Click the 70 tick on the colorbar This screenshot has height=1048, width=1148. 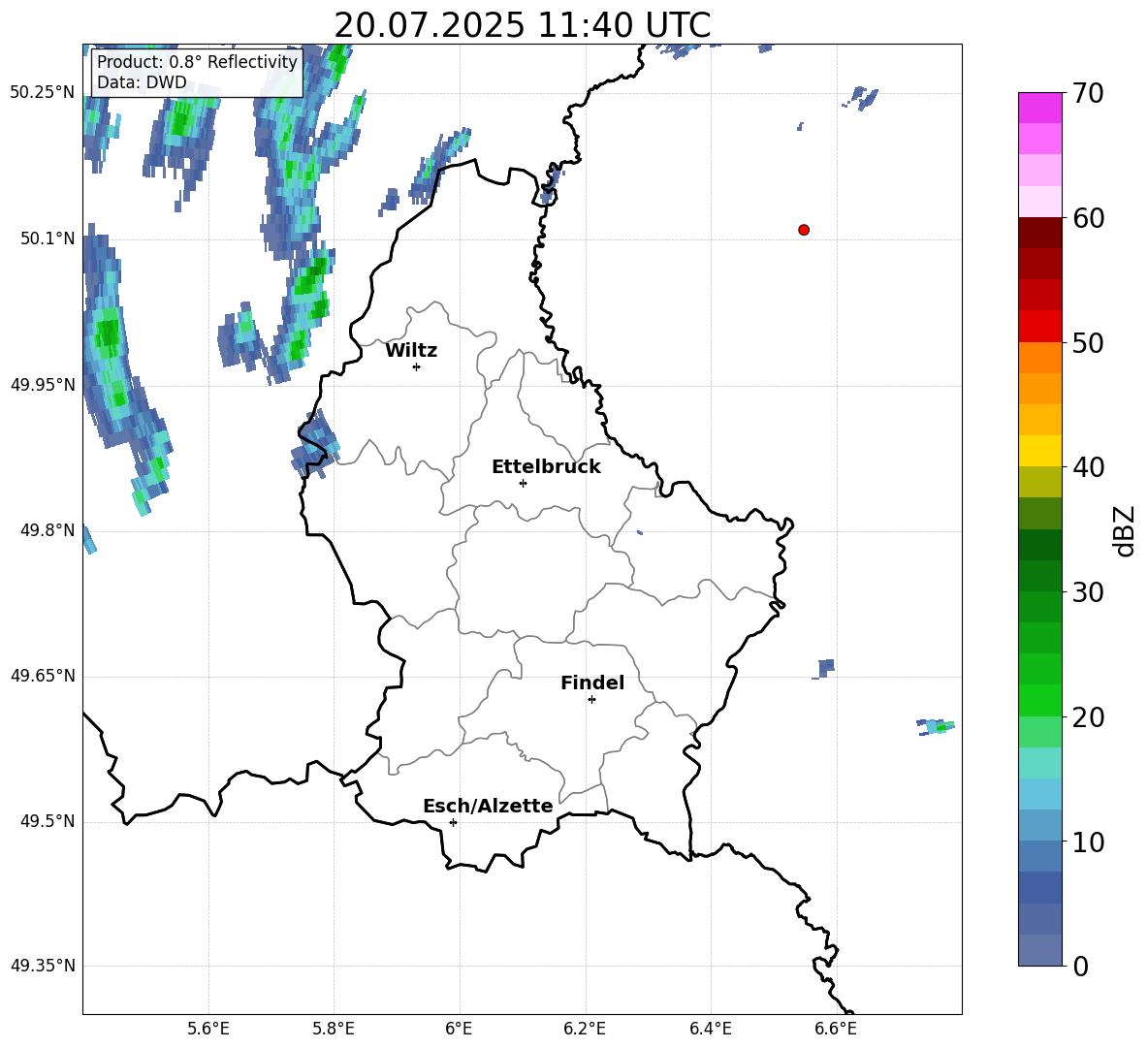point(1088,93)
